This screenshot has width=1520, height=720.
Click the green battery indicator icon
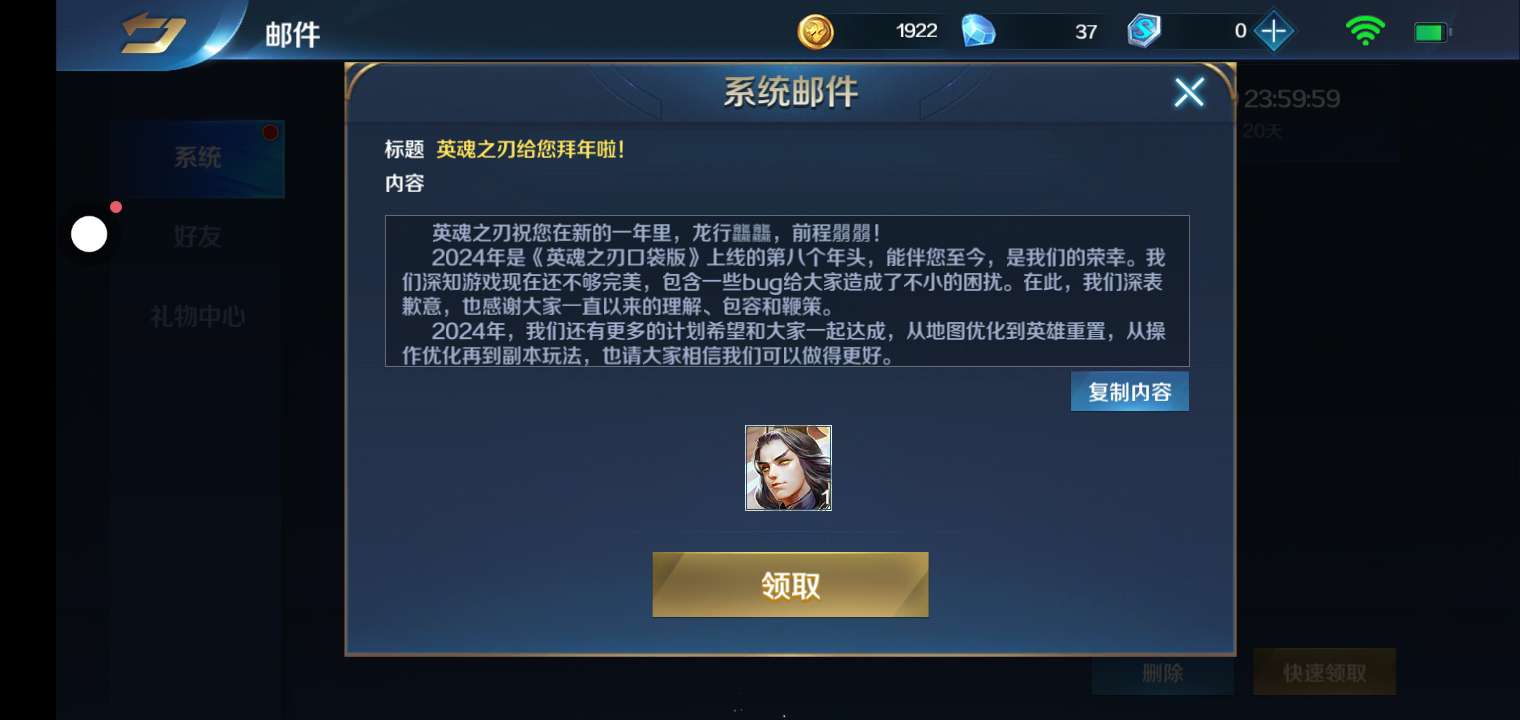[1432, 33]
